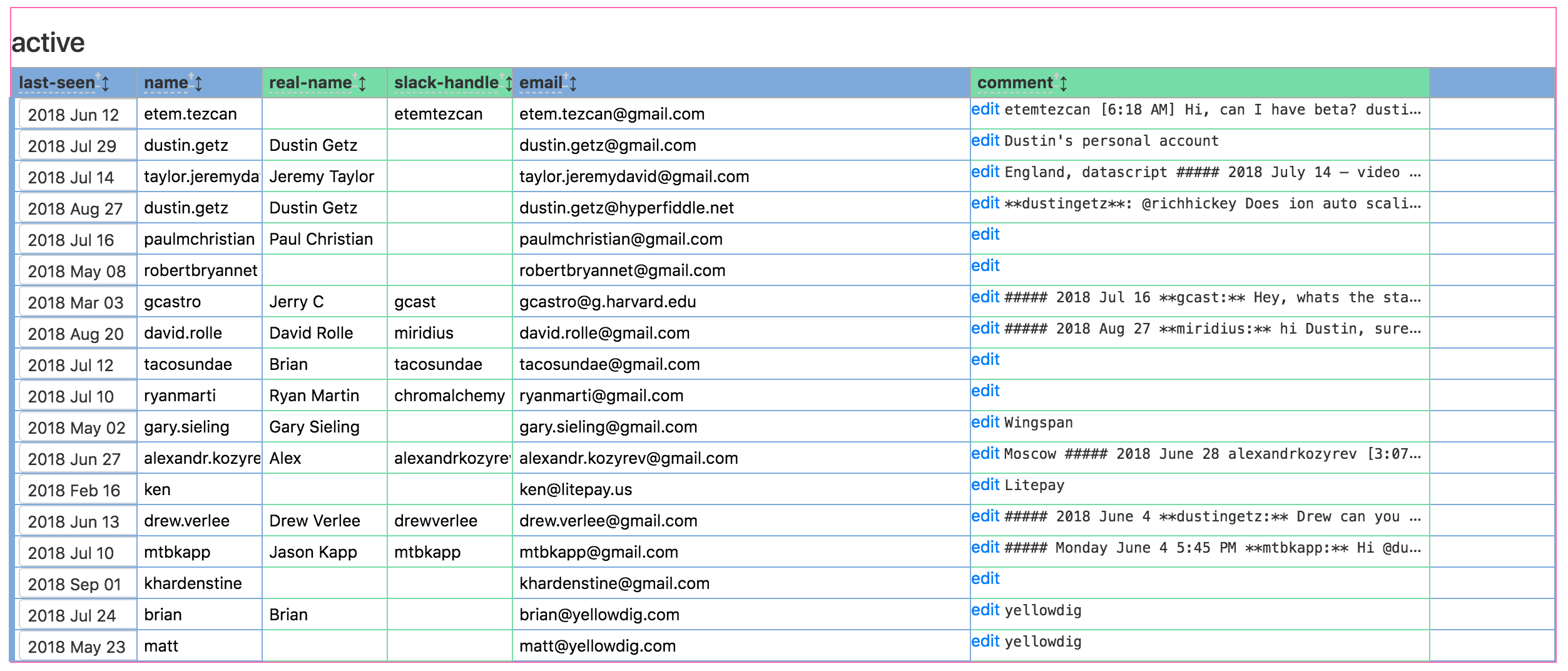Select name cell khardenstine
This screenshot has width=1568, height=671.
[200, 583]
